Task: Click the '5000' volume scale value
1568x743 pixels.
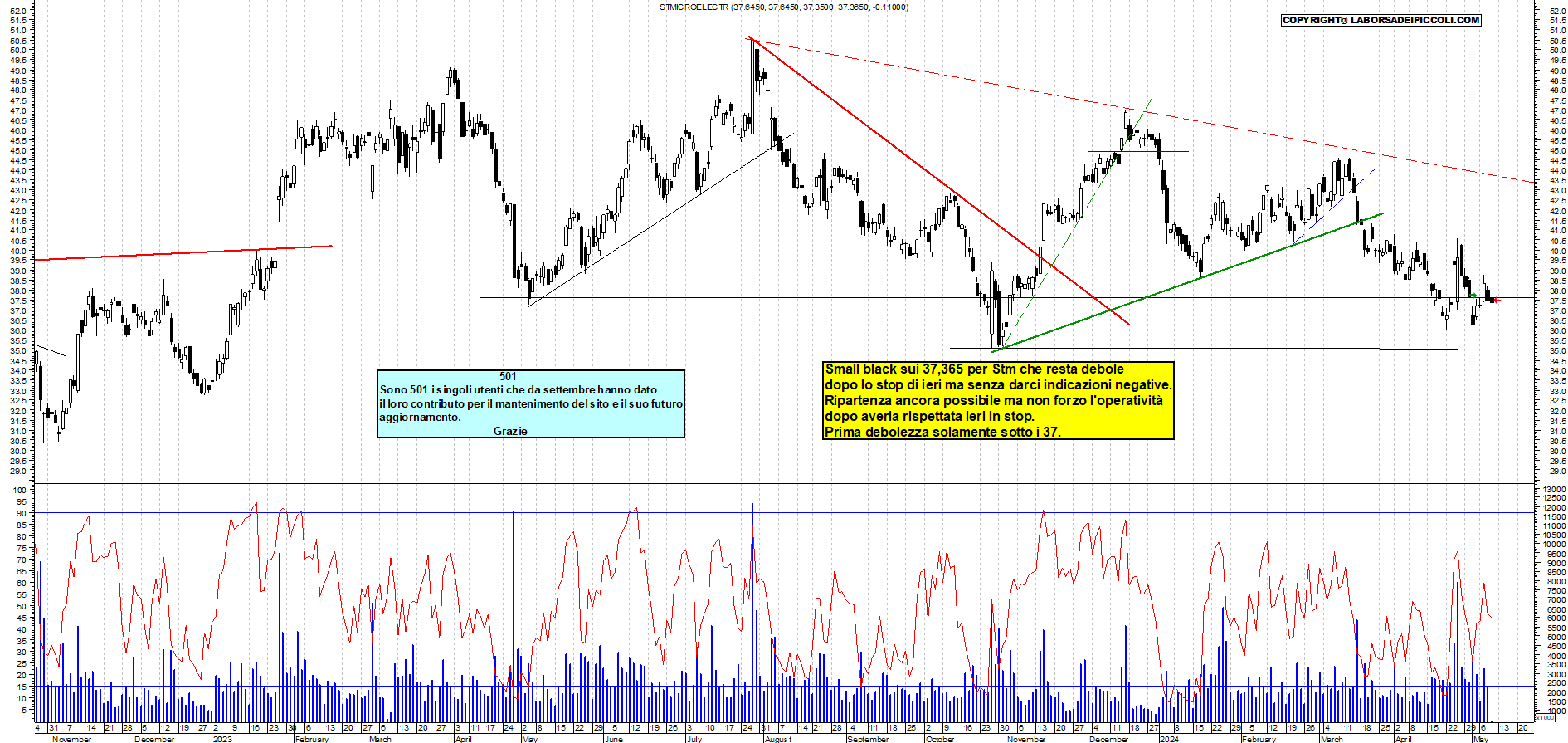Action: pos(1556,638)
